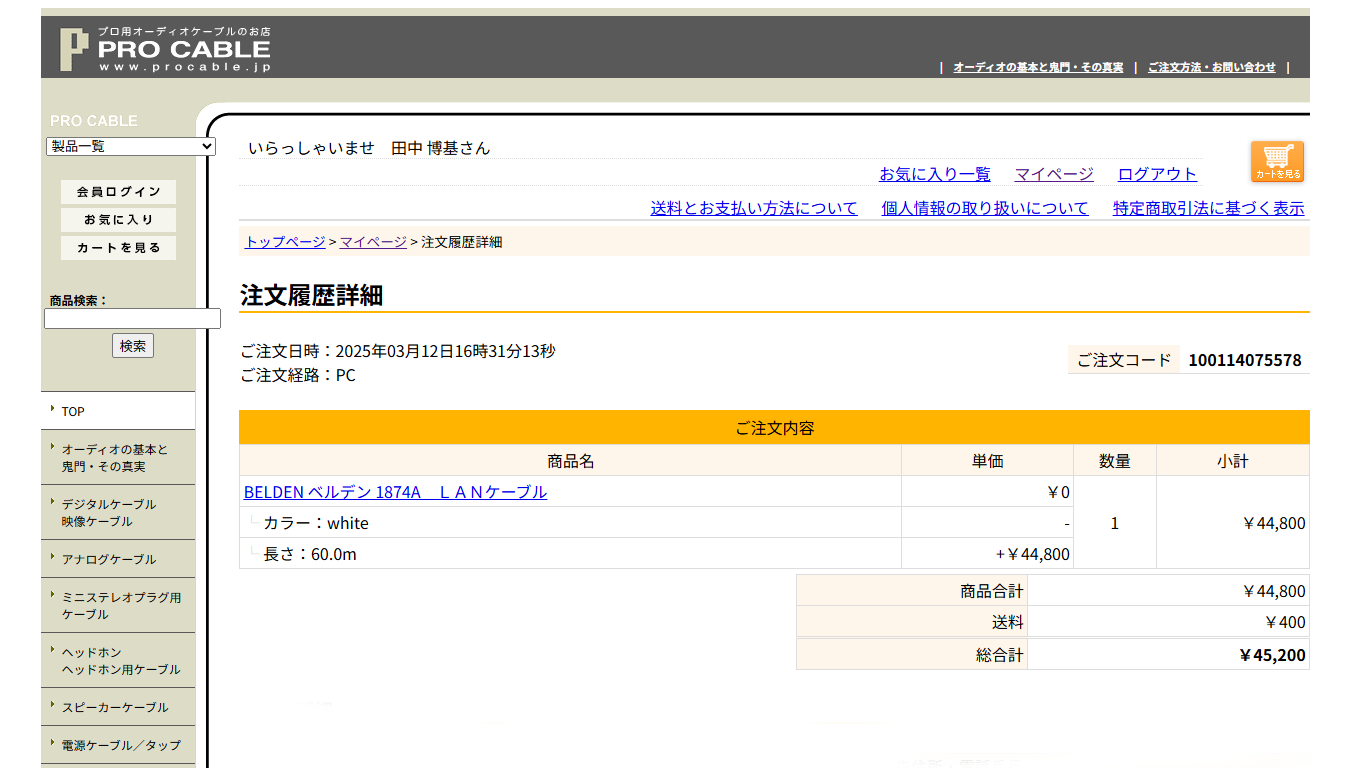
Task: Open 特定商取引法に基づく表示 link
Action: tap(1208, 208)
